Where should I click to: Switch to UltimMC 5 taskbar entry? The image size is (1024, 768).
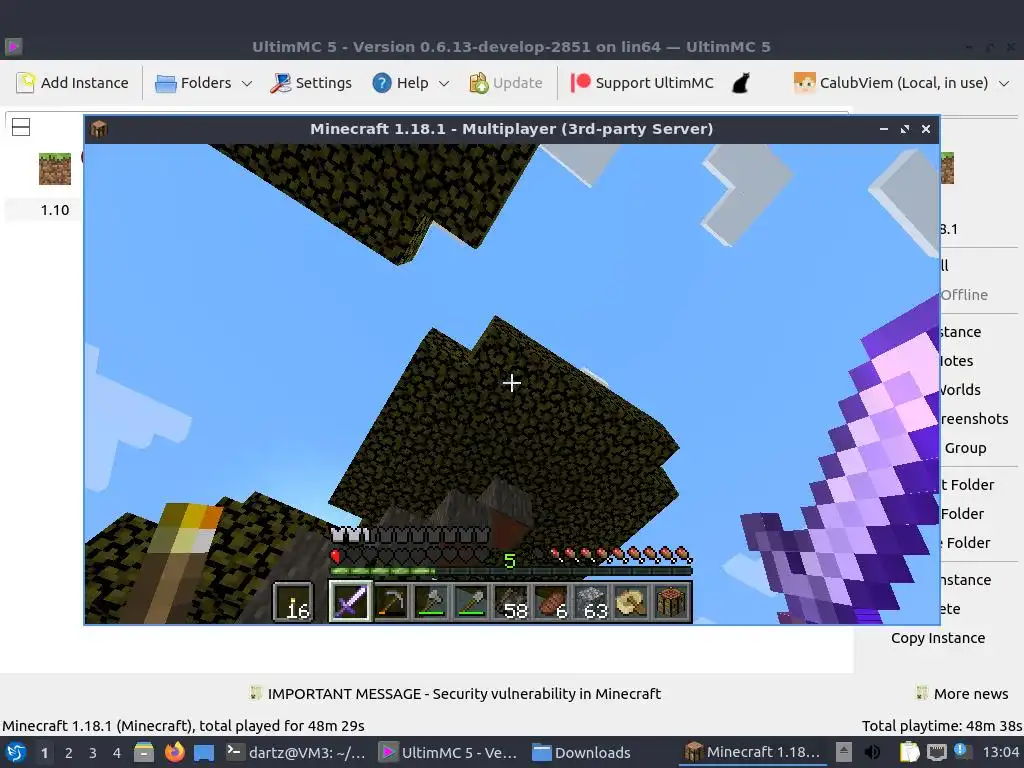(449, 753)
